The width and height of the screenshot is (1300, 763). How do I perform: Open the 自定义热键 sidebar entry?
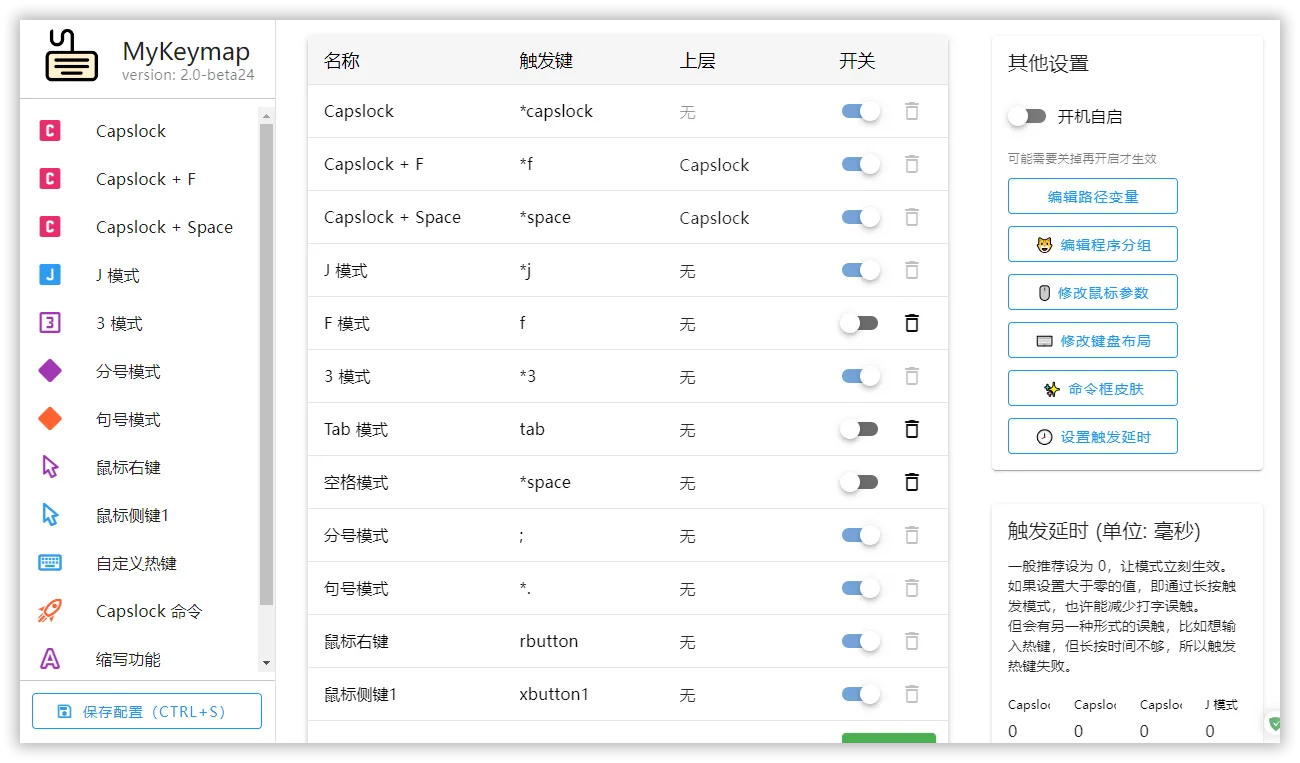[x=139, y=563]
